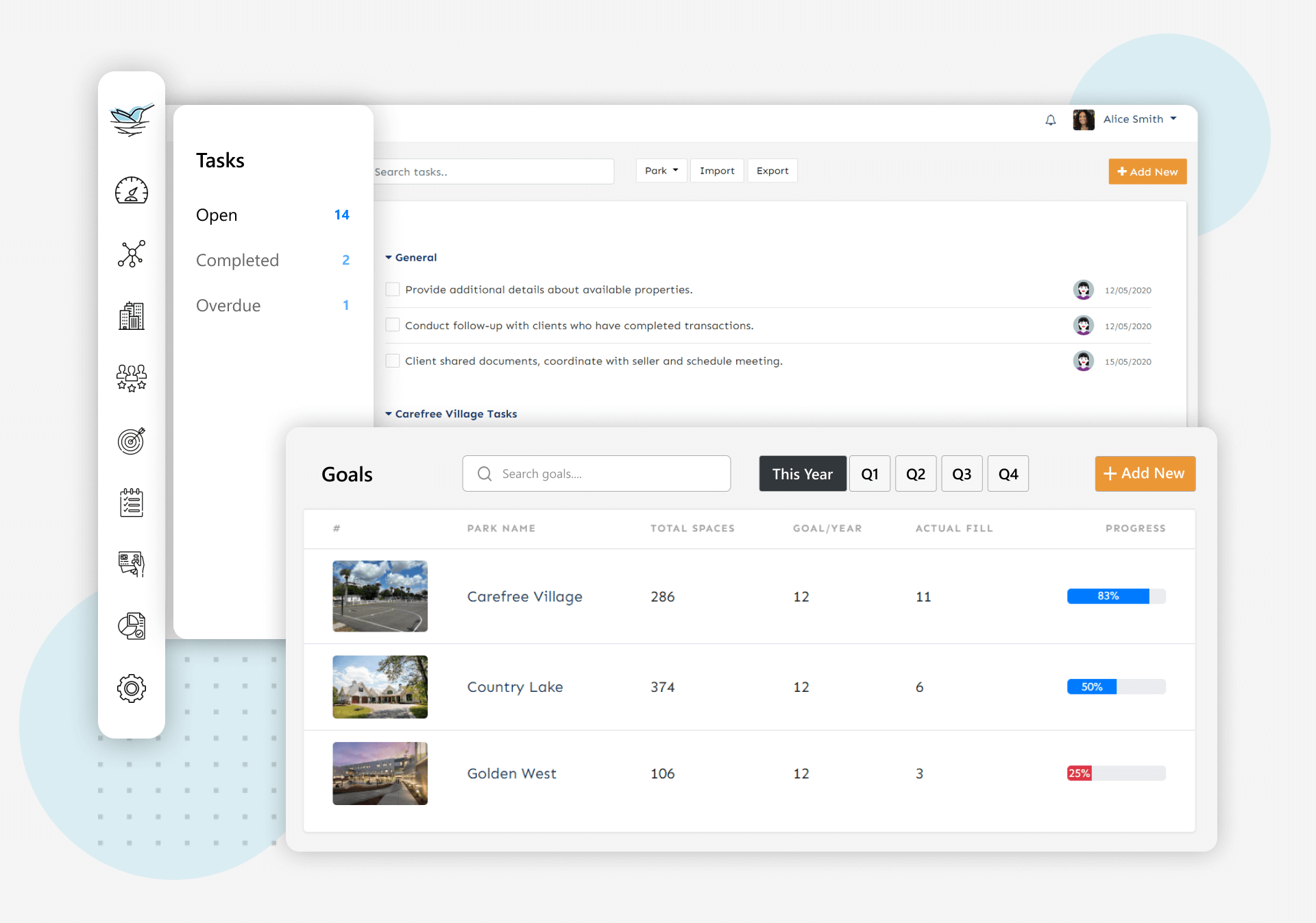Select the settings gear icon in sidebar
1316x923 pixels.
tap(131, 687)
